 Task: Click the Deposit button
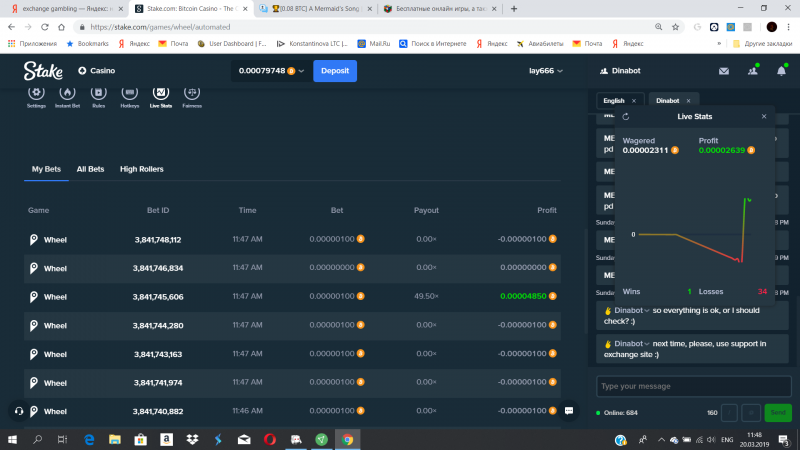click(x=335, y=71)
